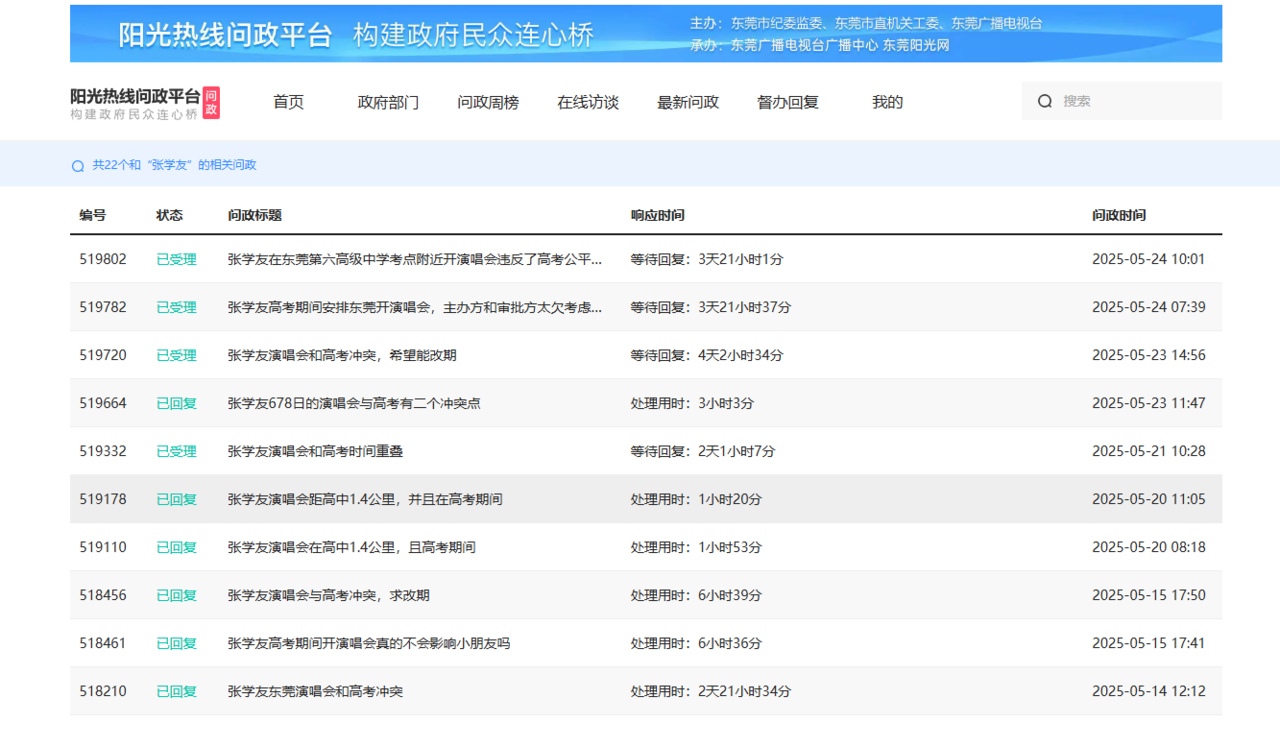Select inquiry number 519178
Viewport: 1280px width, 747px height.
(x=103, y=499)
